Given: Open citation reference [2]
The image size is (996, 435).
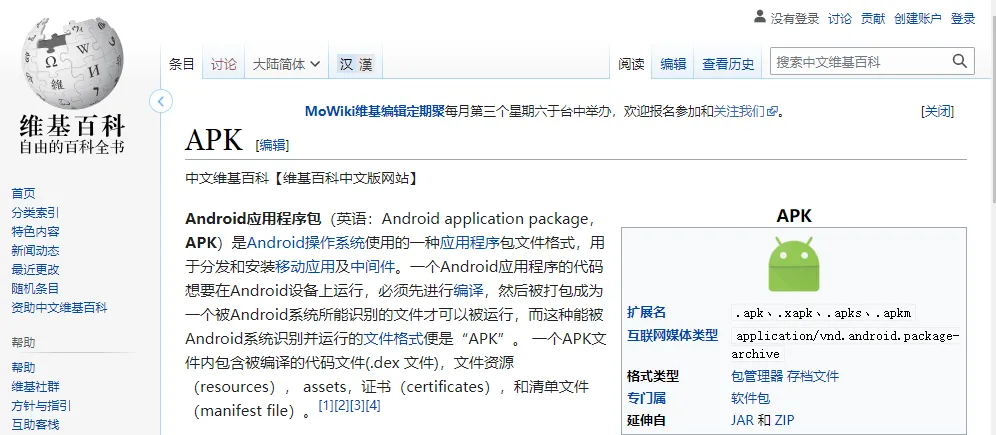Looking at the screenshot, I should pos(341,405).
